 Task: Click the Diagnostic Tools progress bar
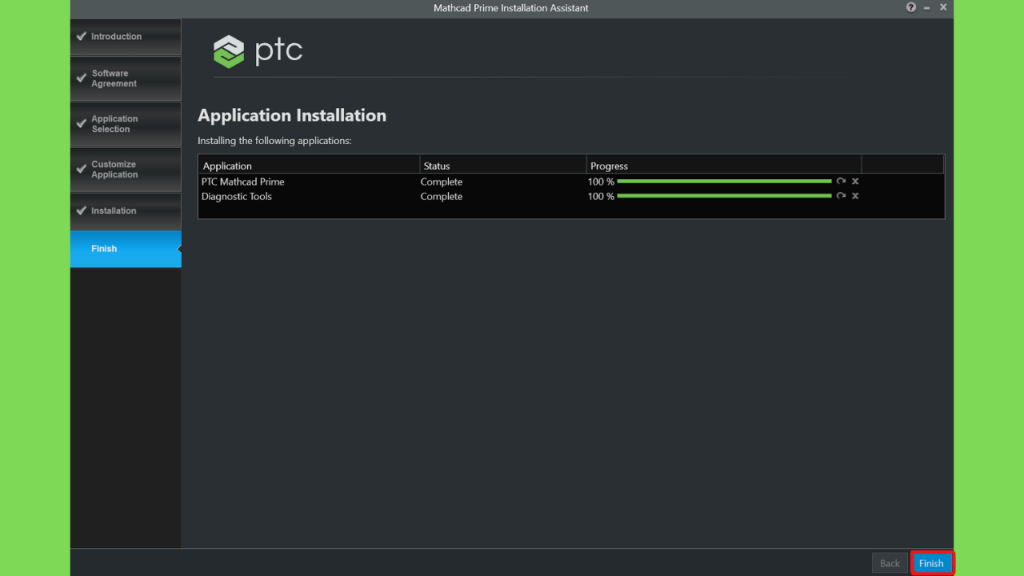(x=724, y=196)
